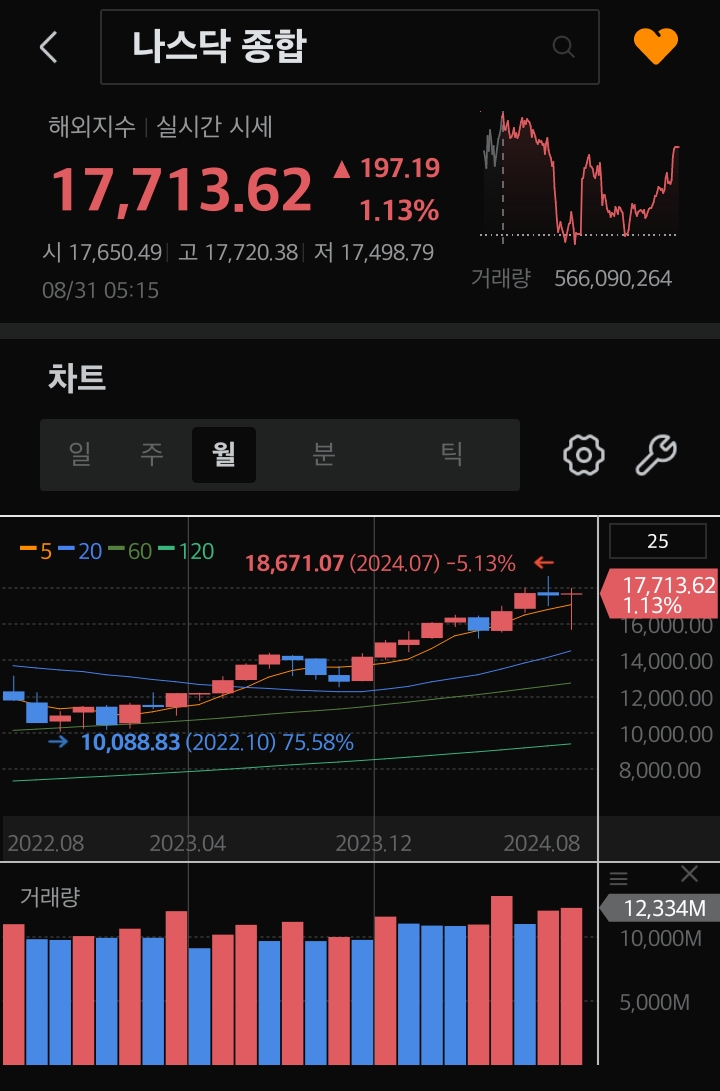Open the wrench chart tools icon
This screenshot has width=720, height=1091.
click(x=656, y=455)
